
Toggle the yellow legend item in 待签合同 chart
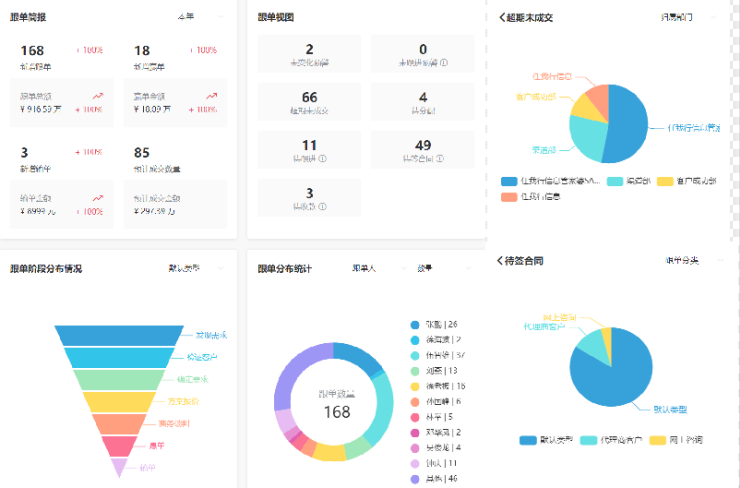click(657, 440)
